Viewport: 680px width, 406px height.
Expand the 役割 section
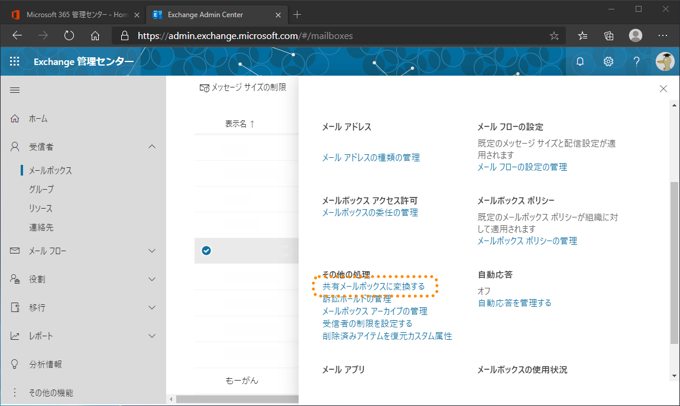(152, 279)
